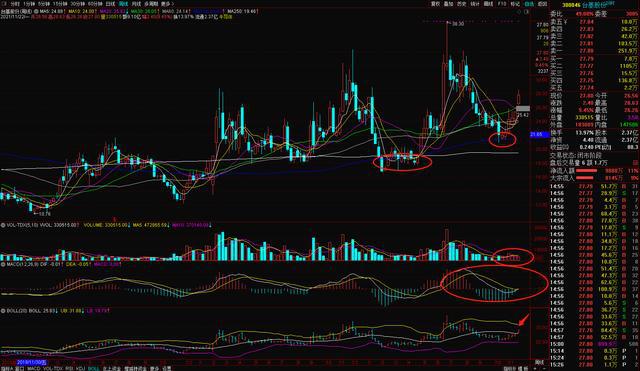The image size is (640, 371).
Task: Open the F10 company info
Action: click(x=502, y=4)
